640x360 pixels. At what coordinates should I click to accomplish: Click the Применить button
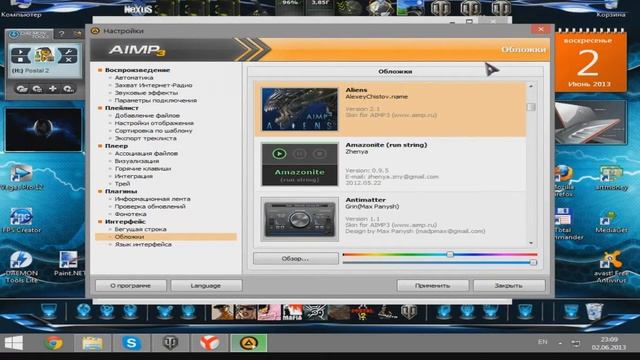432,286
